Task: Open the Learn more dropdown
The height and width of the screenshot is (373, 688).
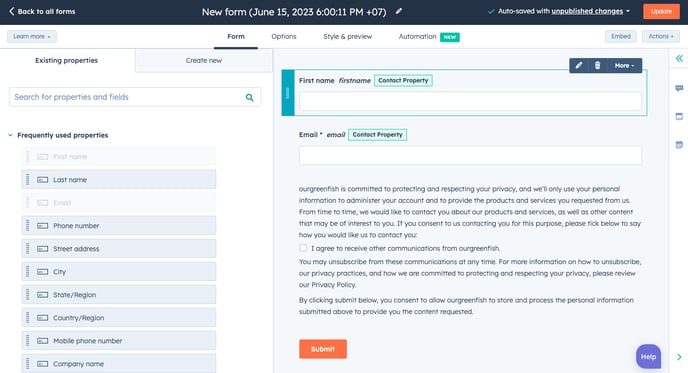Action: 32,36
